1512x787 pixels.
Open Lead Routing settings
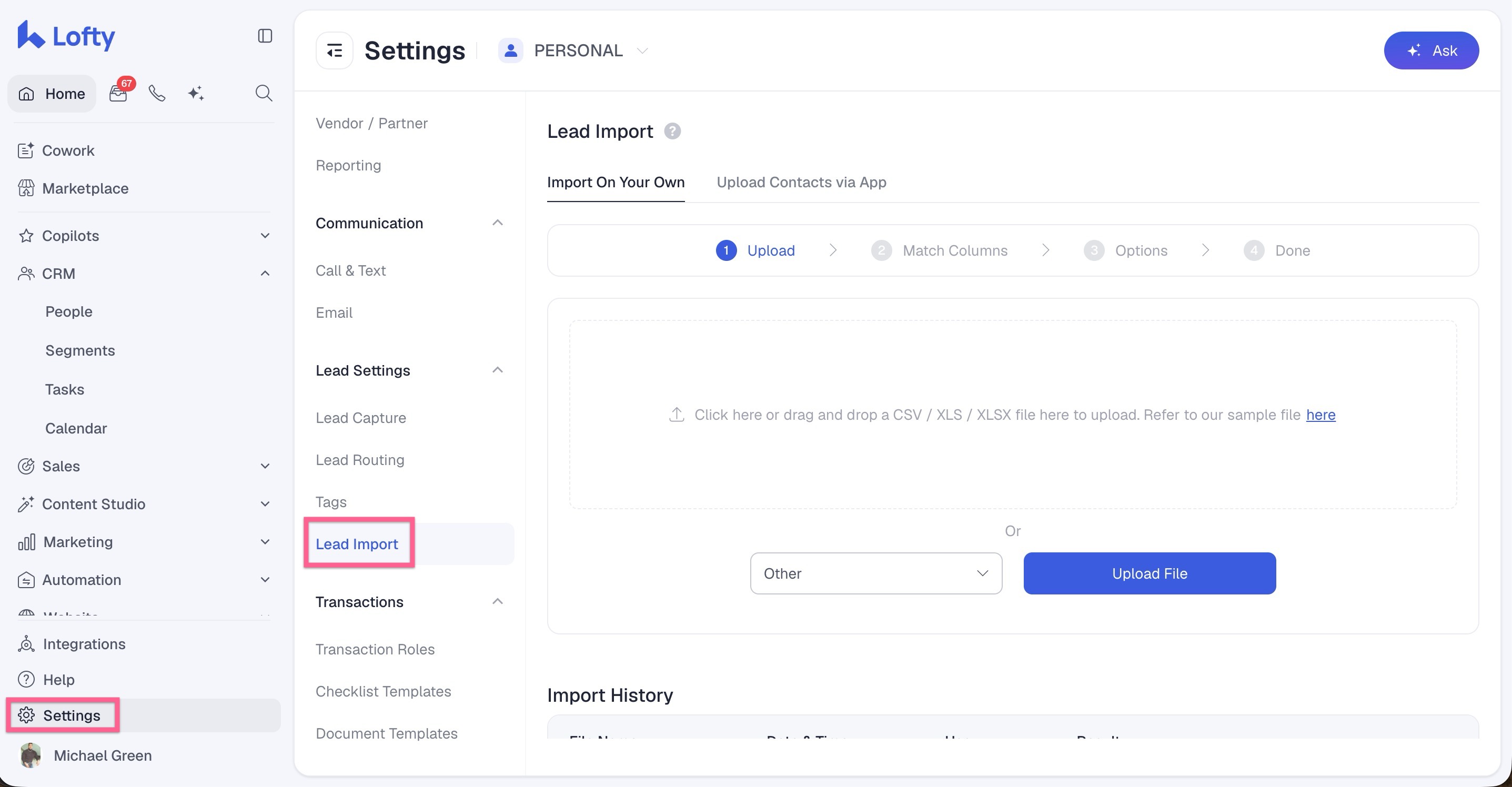click(360, 460)
